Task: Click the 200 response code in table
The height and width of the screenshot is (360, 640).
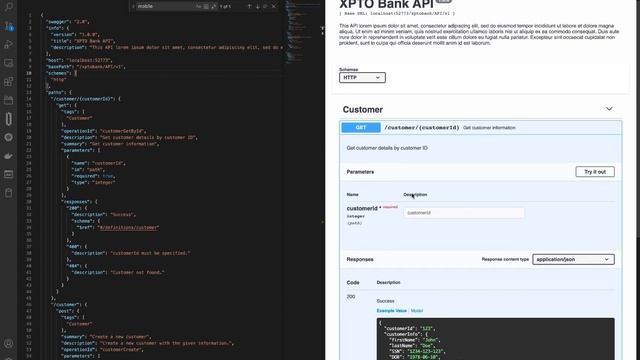Action: pos(351,297)
